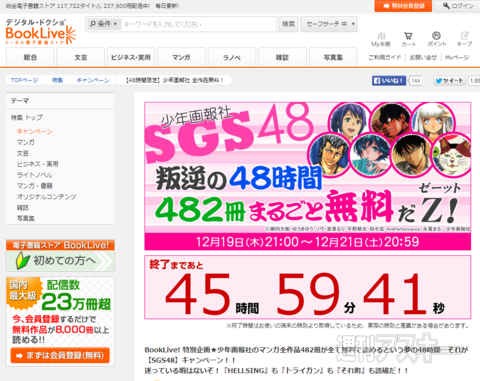Open 特集 トップ in the sidebar
The image size is (480, 381).
click(27, 117)
